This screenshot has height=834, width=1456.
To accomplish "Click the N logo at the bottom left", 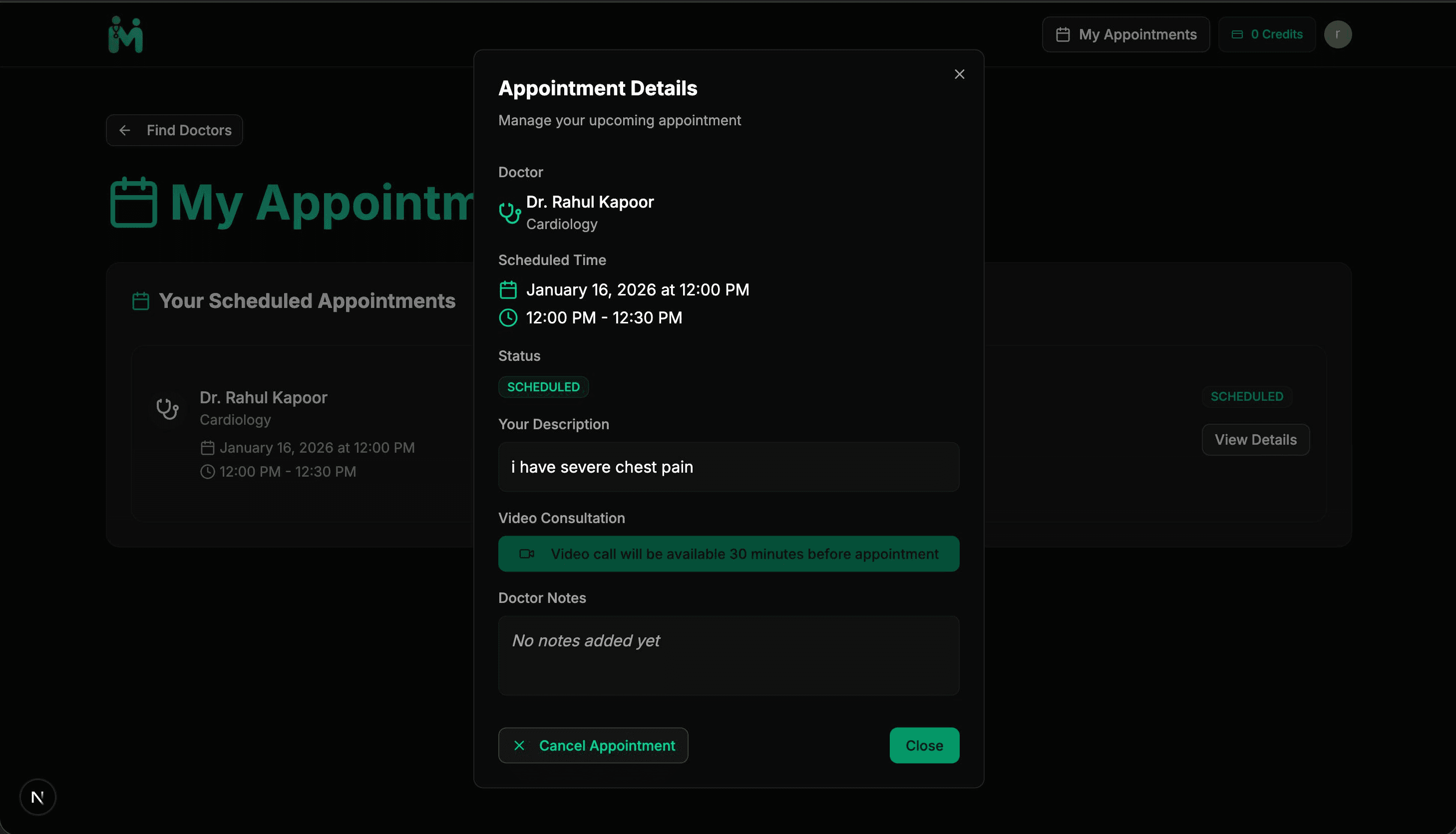I will coord(38,797).
